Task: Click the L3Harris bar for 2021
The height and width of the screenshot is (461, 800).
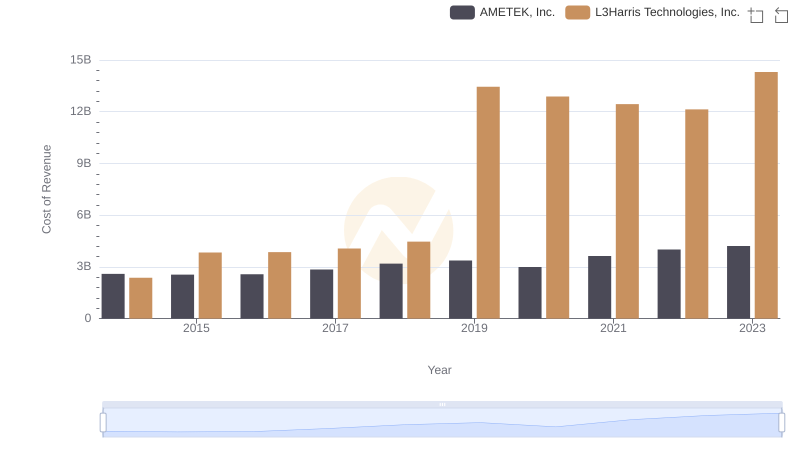Action: tap(627, 211)
